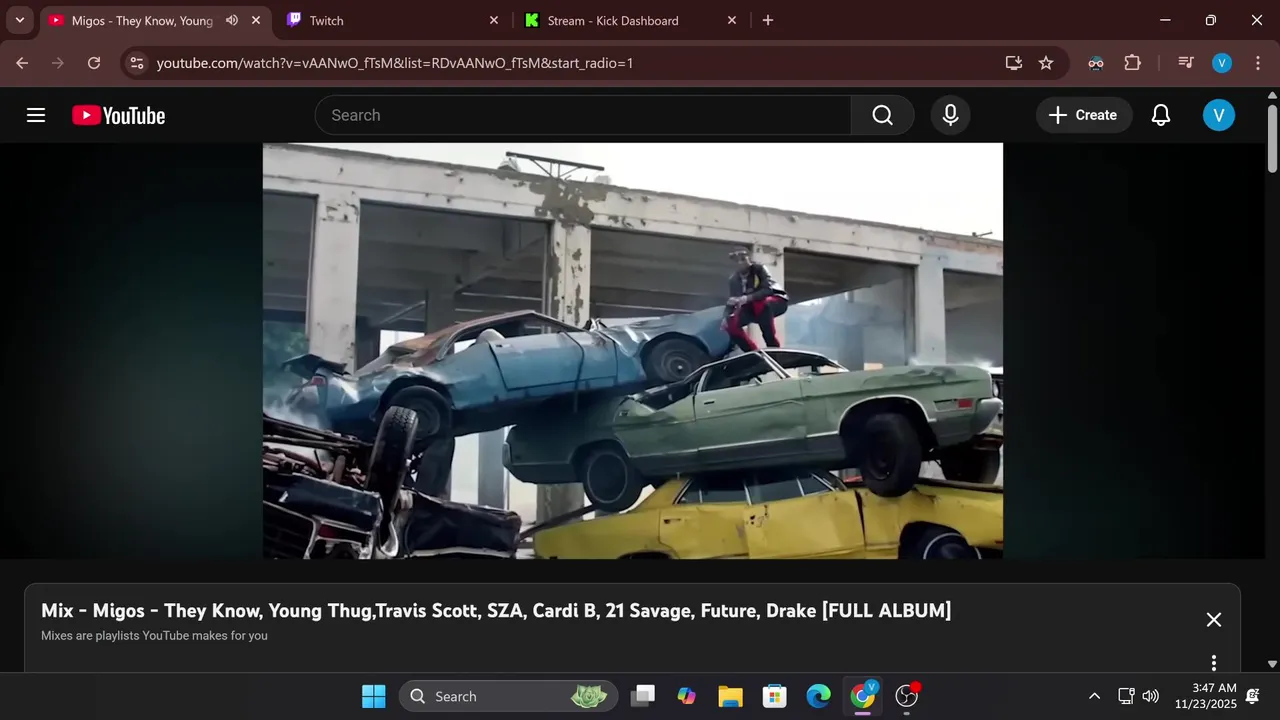Close the Twitch tab
1280x720 pixels.
point(494,20)
